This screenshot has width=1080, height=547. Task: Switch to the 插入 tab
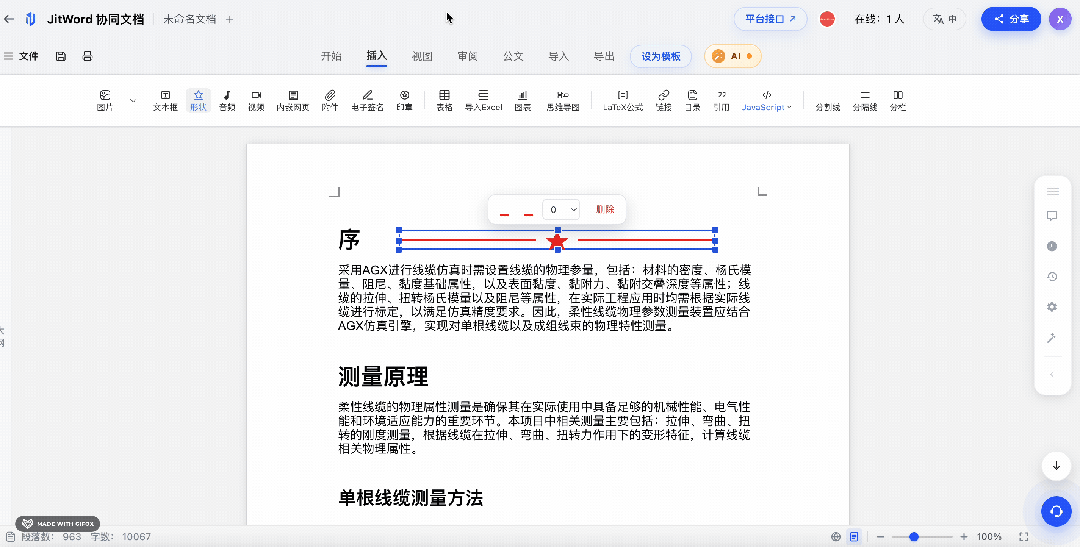point(377,56)
